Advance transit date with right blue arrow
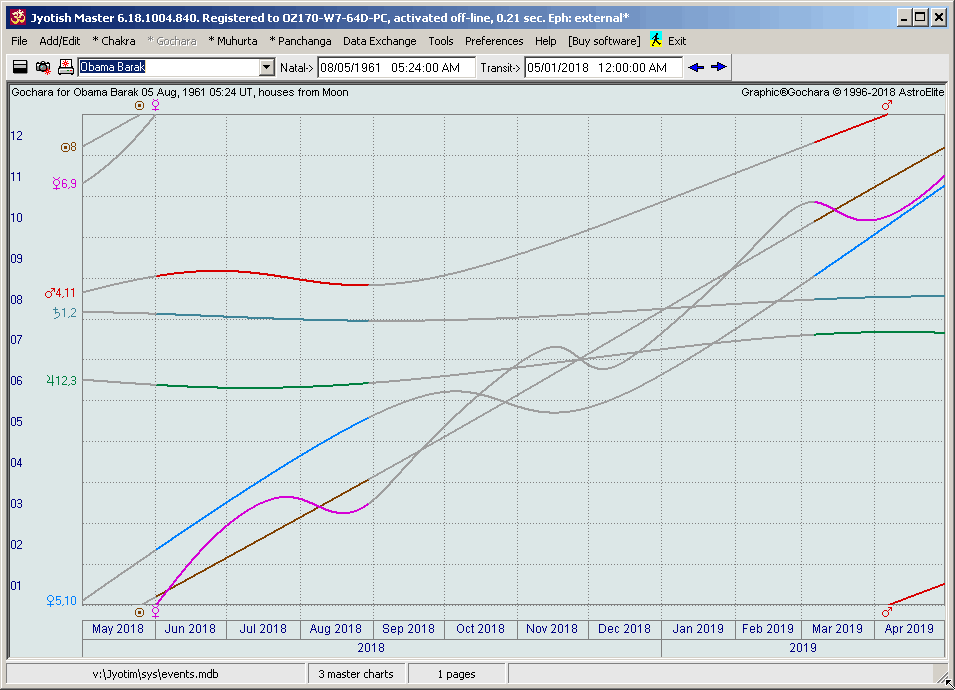 coord(719,67)
